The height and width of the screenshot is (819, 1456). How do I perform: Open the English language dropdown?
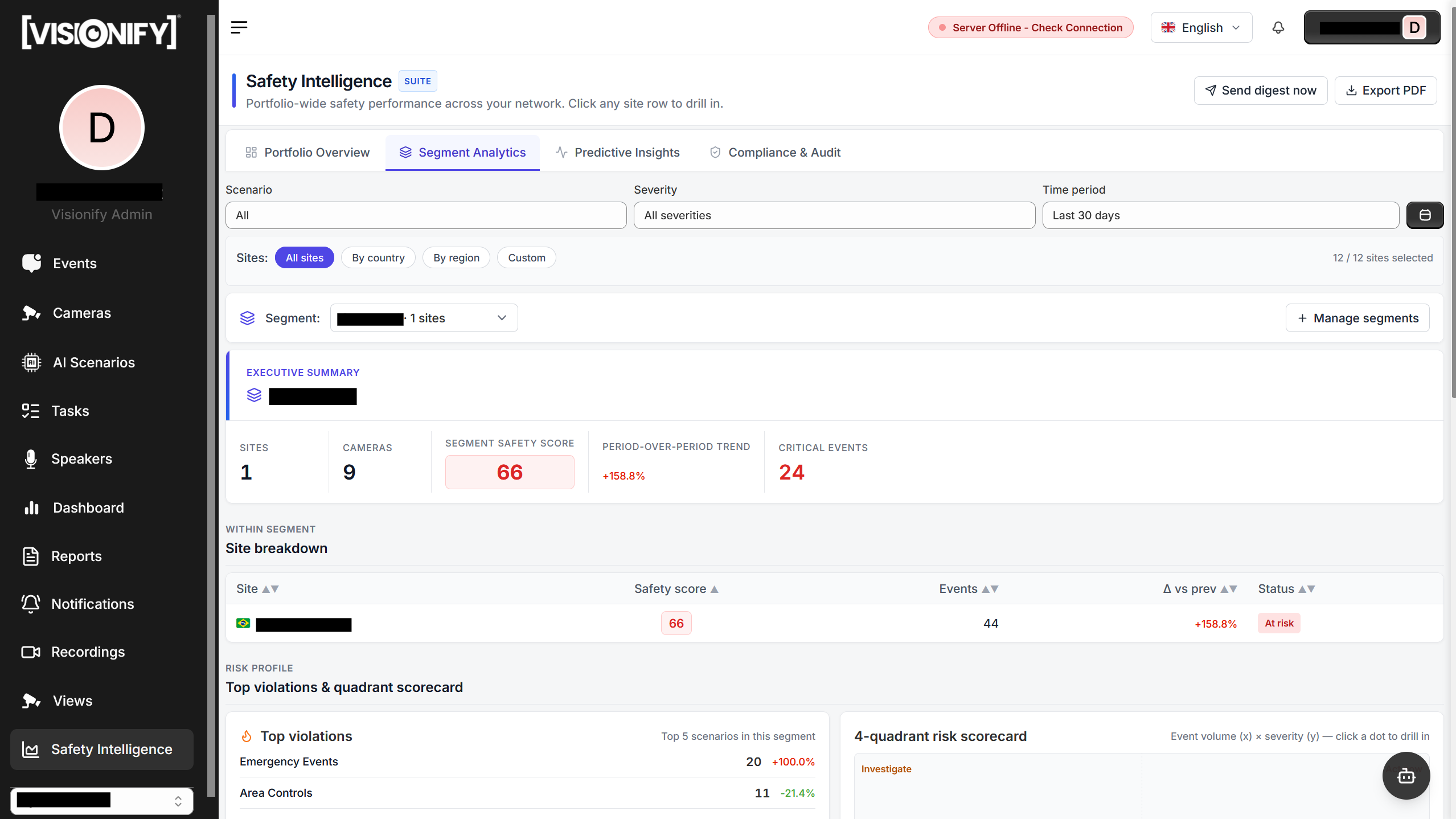tap(1201, 27)
